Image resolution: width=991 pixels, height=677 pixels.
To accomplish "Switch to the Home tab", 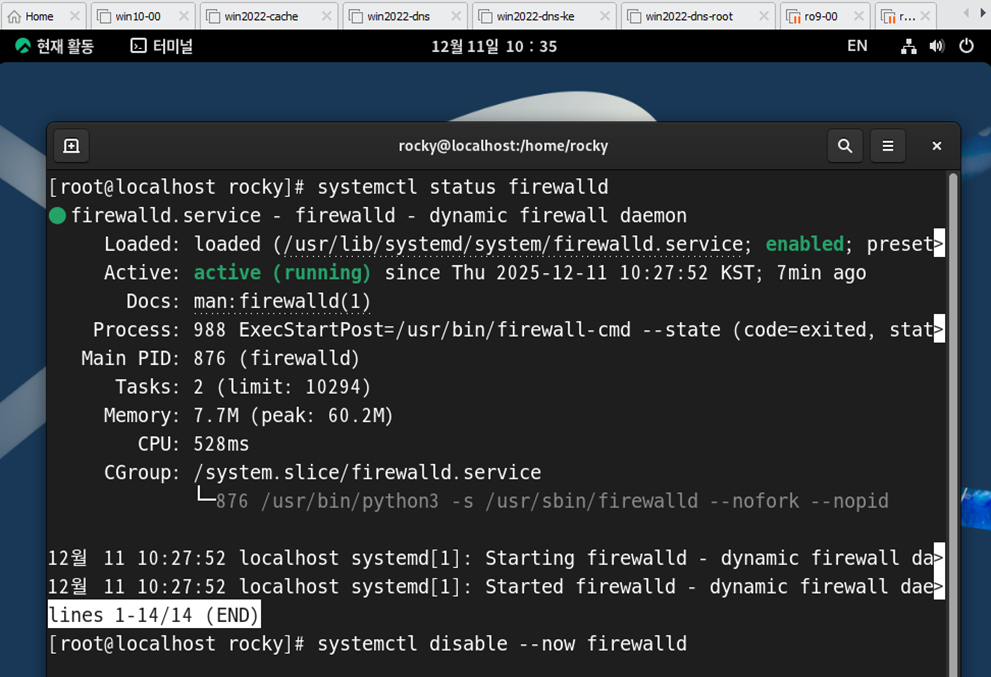I will (x=39, y=16).
